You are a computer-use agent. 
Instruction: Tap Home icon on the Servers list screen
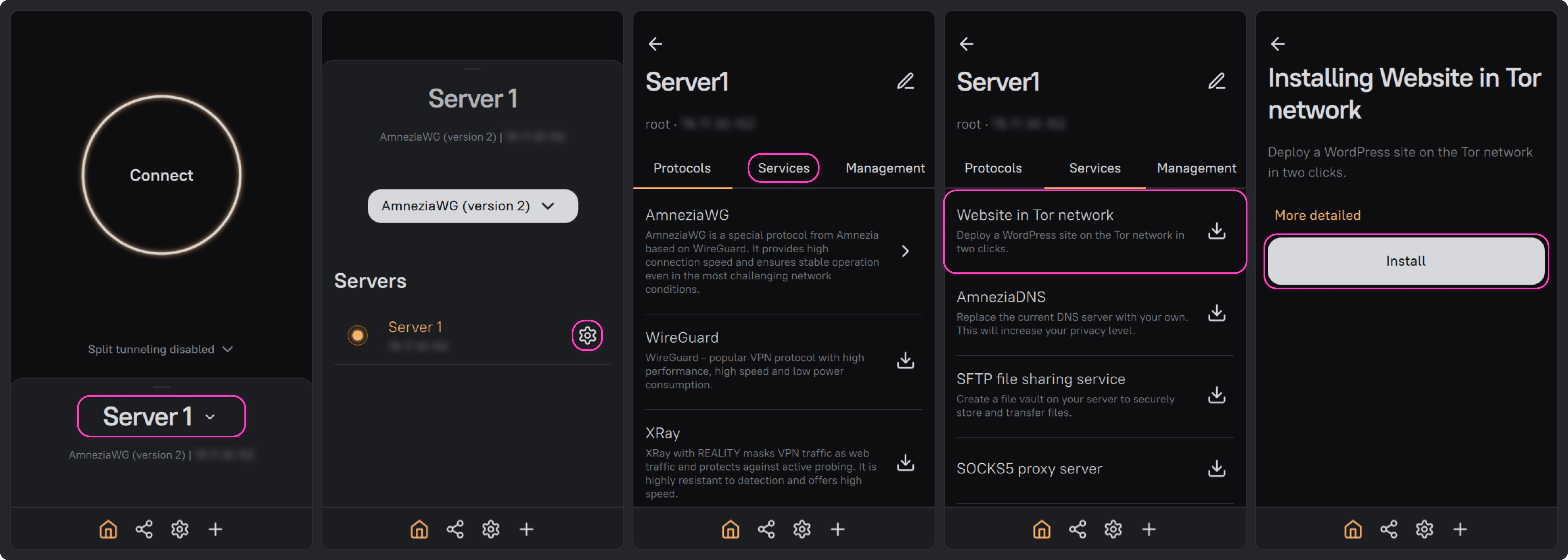419,529
